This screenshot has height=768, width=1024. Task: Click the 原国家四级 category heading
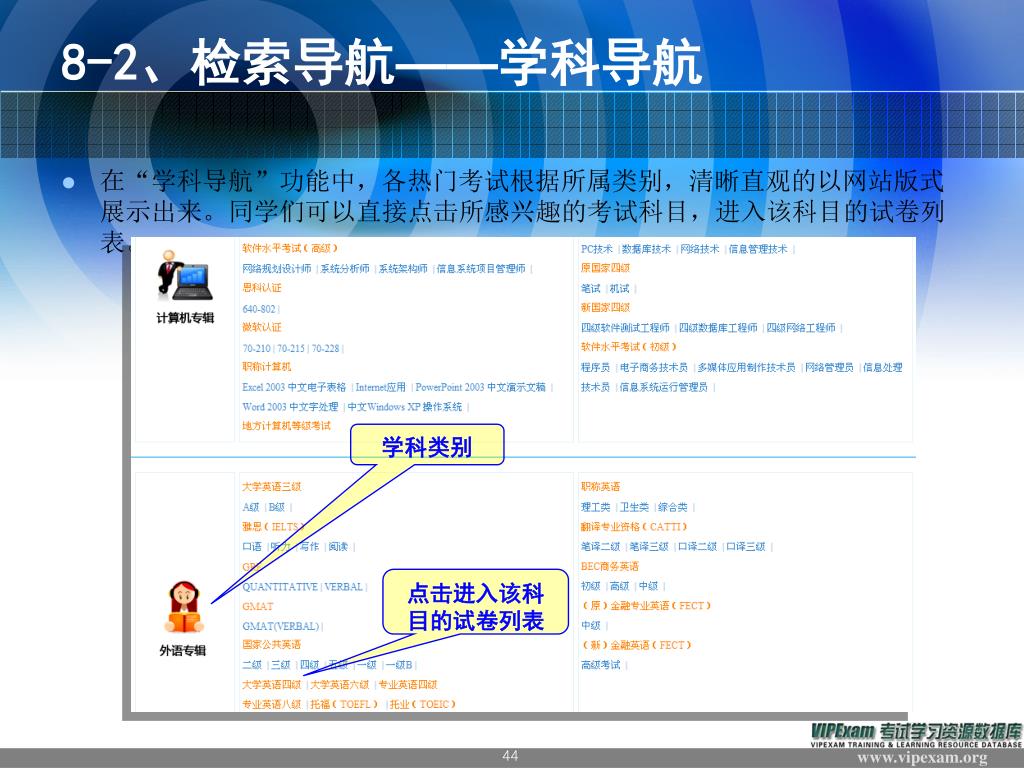tap(605, 268)
